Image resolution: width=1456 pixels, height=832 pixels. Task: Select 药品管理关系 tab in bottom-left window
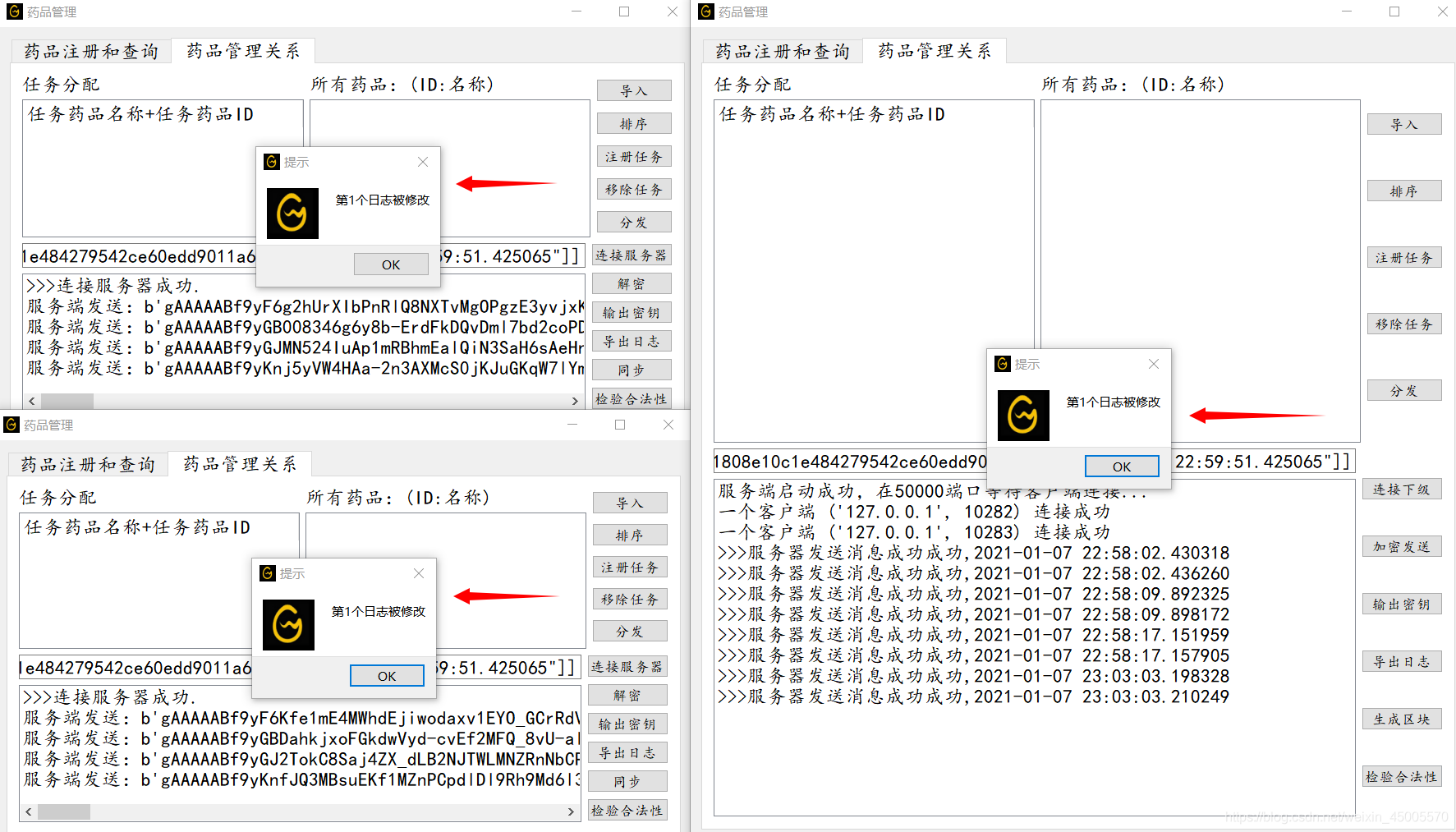240,464
